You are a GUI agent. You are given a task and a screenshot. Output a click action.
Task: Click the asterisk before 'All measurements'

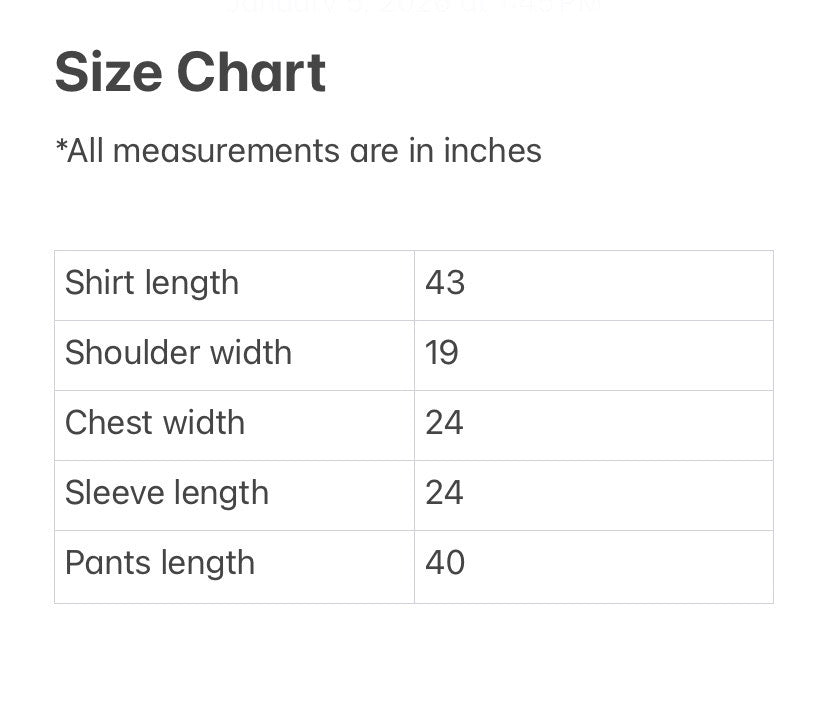click(x=61, y=147)
